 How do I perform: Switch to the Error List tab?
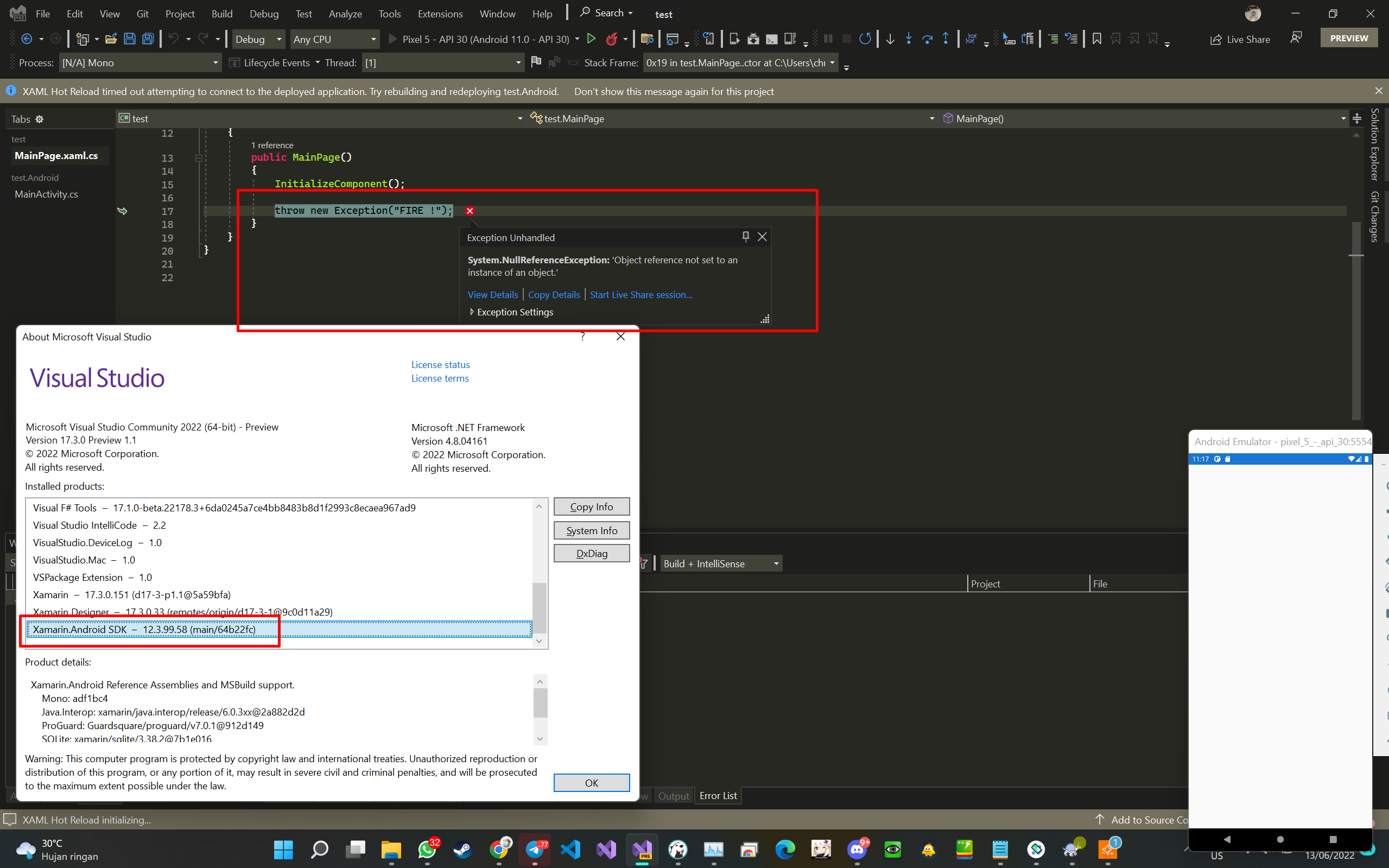[718, 796]
